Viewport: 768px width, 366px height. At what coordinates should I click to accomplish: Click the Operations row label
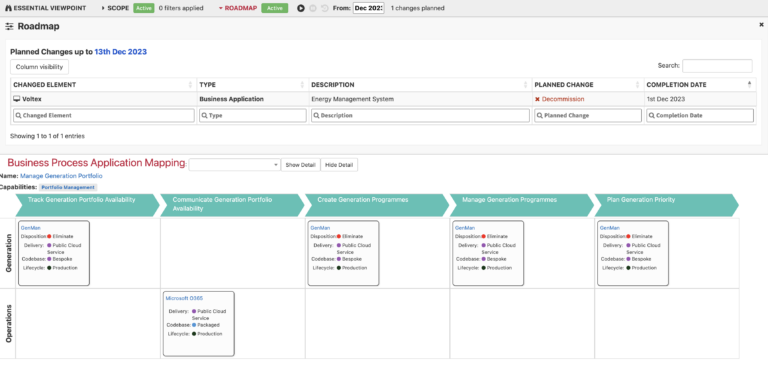8,324
